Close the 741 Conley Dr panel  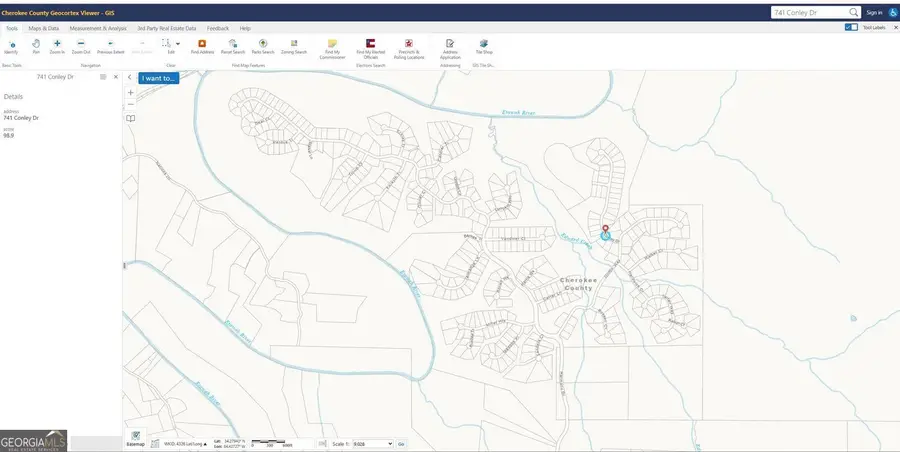coord(116,77)
